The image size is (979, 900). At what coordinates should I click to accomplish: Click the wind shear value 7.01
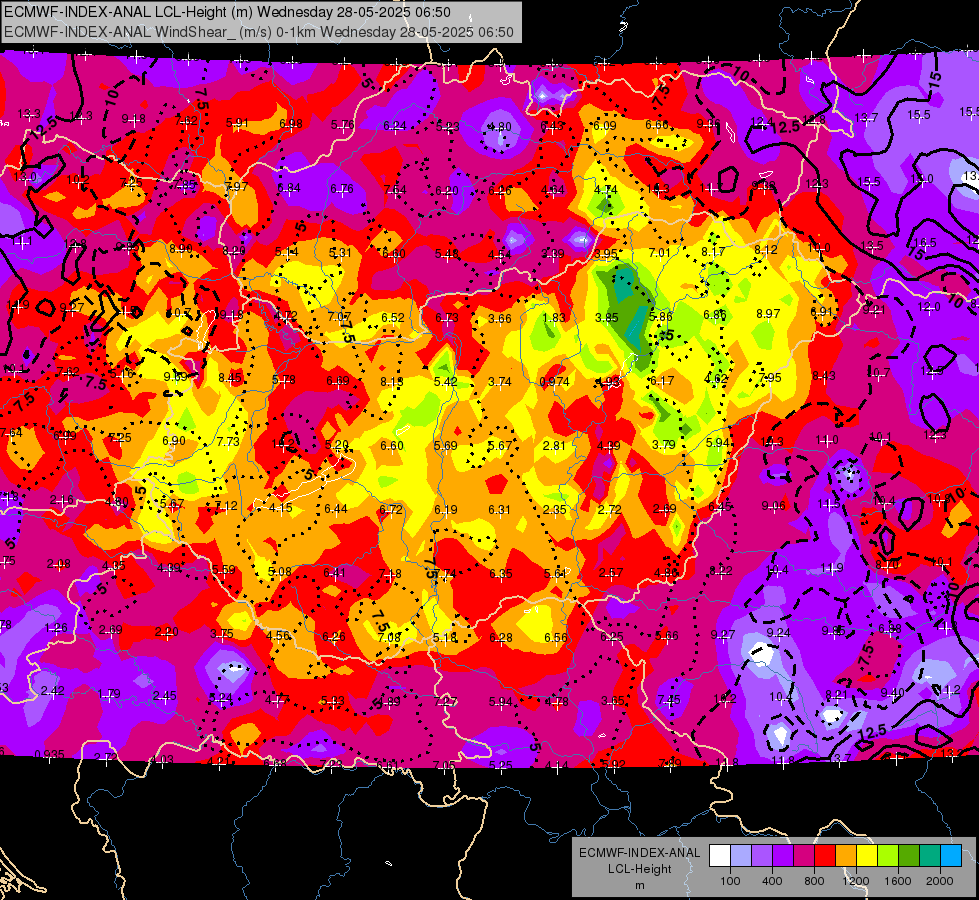pyautogui.click(x=659, y=253)
